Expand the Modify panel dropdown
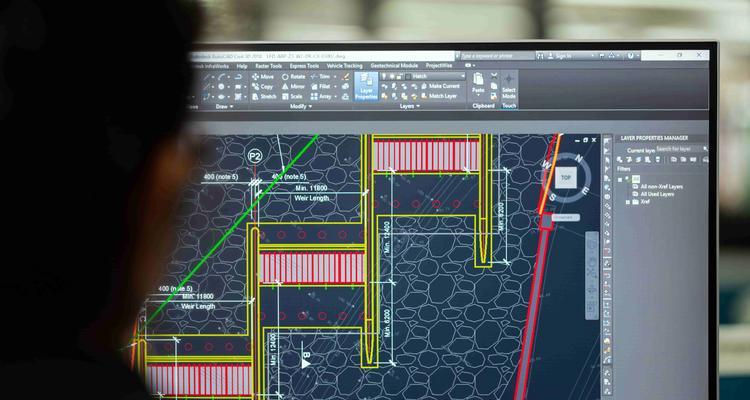Viewport: 750px width, 400px height. click(x=301, y=106)
